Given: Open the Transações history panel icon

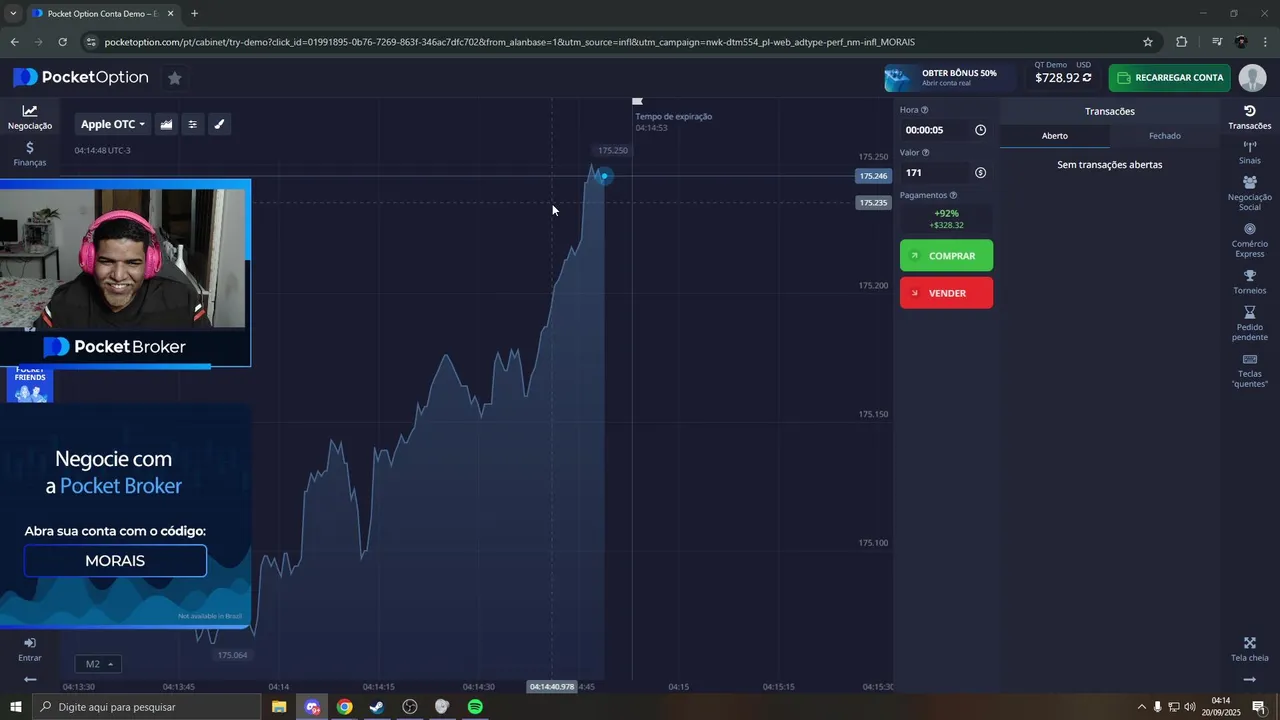Looking at the screenshot, I should pos(1250,117).
